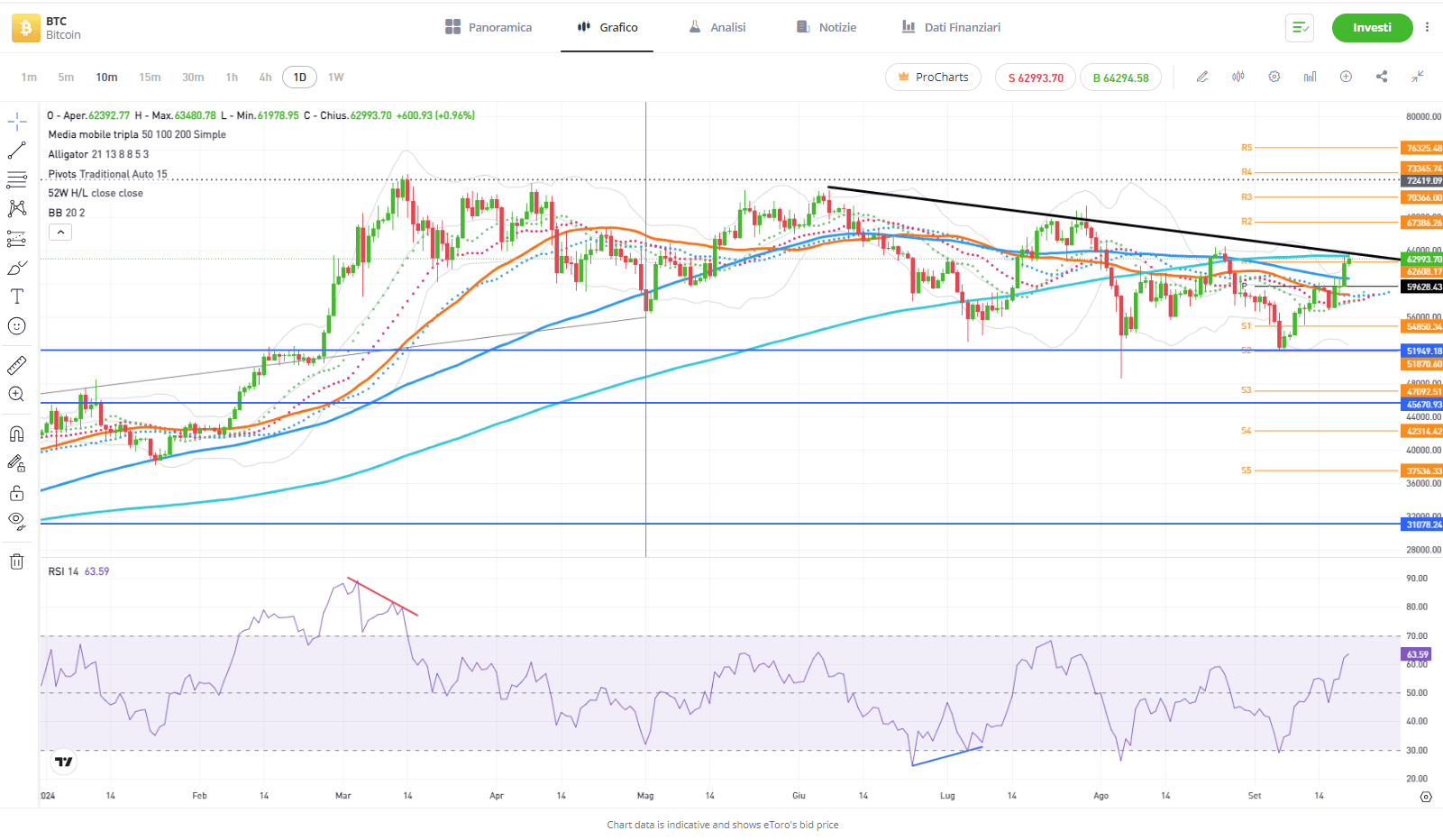The height and width of the screenshot is (840, 1443).
Task: Expand the emoji icons tool menu
Action: tap(16, 326)
